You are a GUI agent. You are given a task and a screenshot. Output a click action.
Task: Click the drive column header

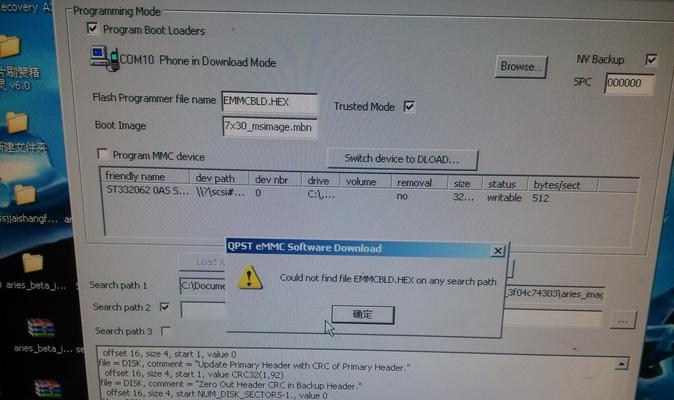[x=321, y=180]
